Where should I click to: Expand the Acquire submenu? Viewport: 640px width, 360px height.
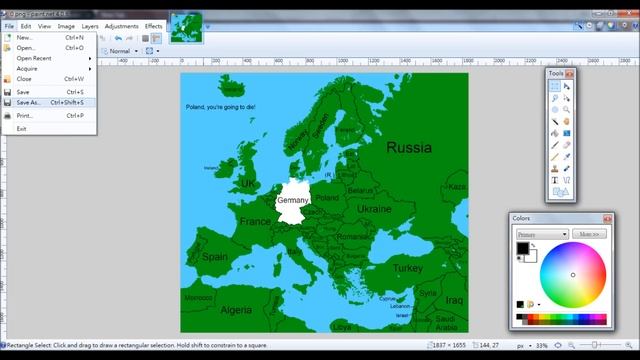click(x=49, y=69)
